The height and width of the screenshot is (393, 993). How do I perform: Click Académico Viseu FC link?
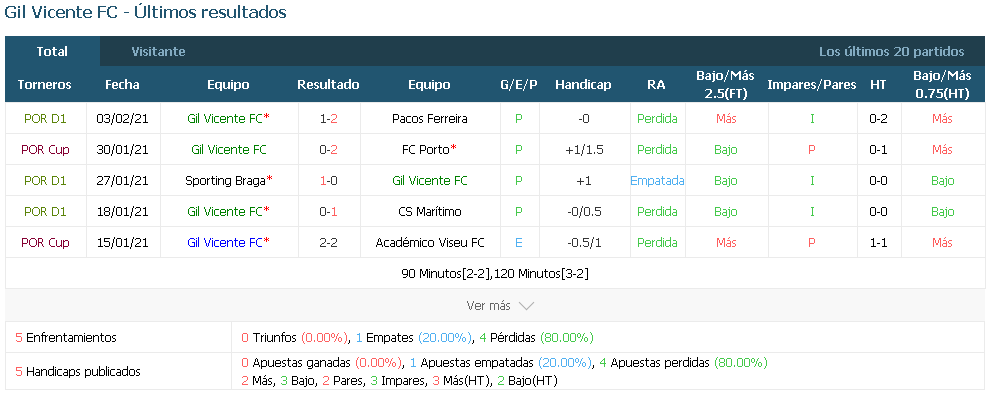[x=429, y=242]
